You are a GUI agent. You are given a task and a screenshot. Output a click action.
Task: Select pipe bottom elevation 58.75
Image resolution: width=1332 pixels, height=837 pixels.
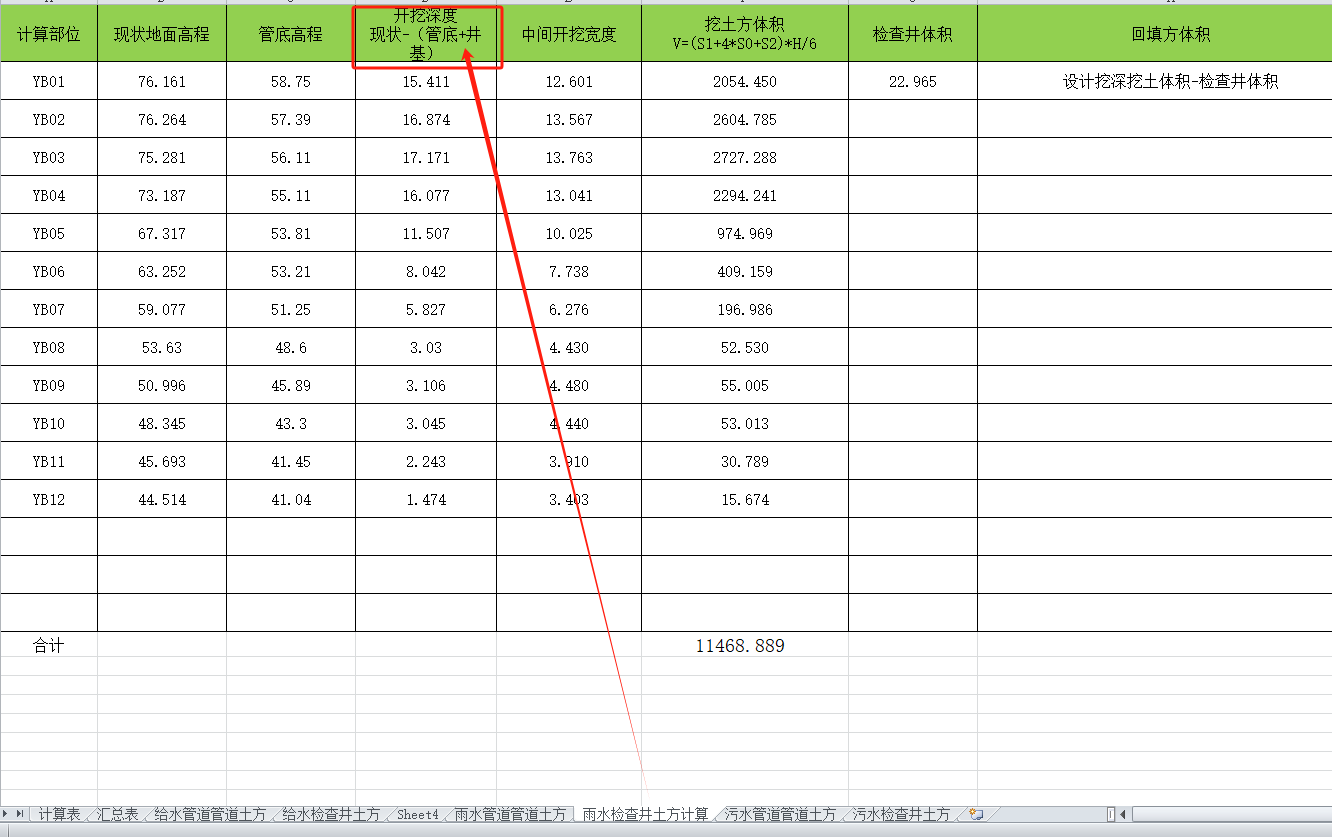point(291,81)
